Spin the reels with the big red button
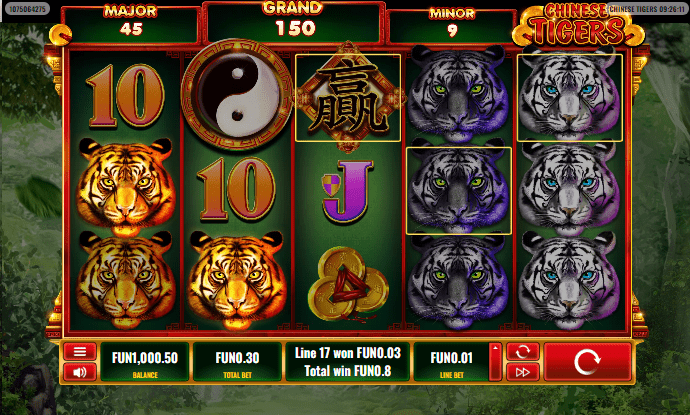This screenshot has height=415, width=690. tap(587, 362)
